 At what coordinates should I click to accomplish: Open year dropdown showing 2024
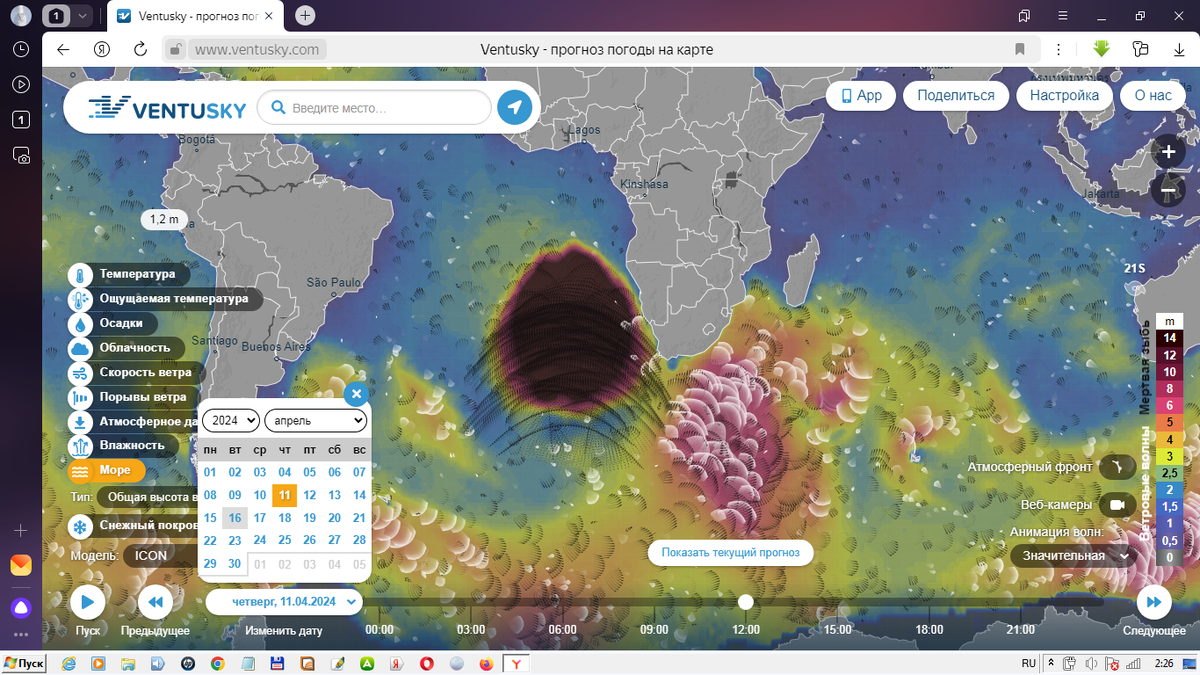click(x=231, y=420)
